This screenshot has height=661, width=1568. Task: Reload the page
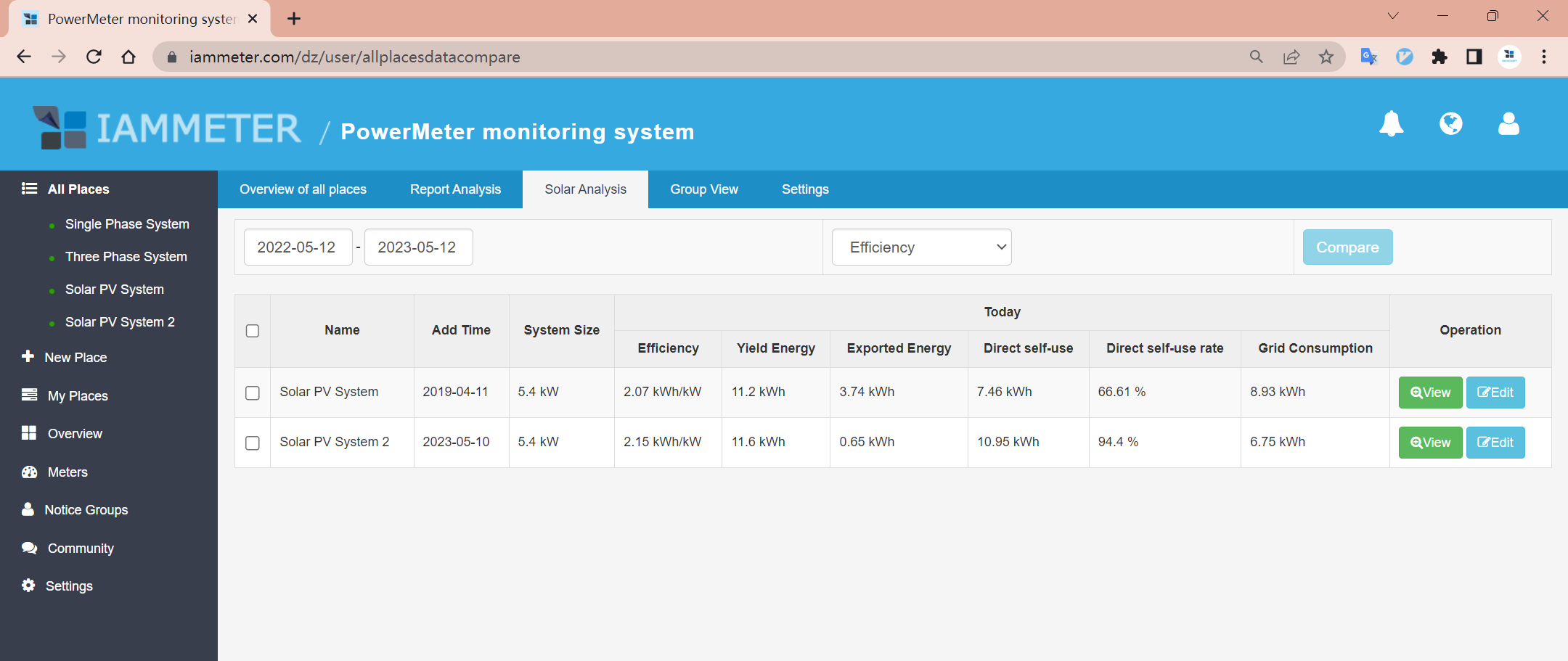94,57
